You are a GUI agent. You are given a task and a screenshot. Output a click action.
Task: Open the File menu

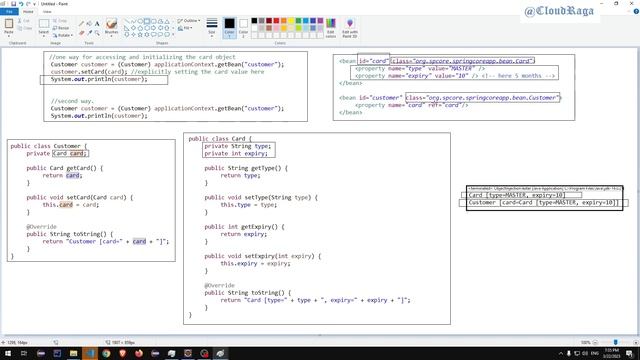click(9, 11)
